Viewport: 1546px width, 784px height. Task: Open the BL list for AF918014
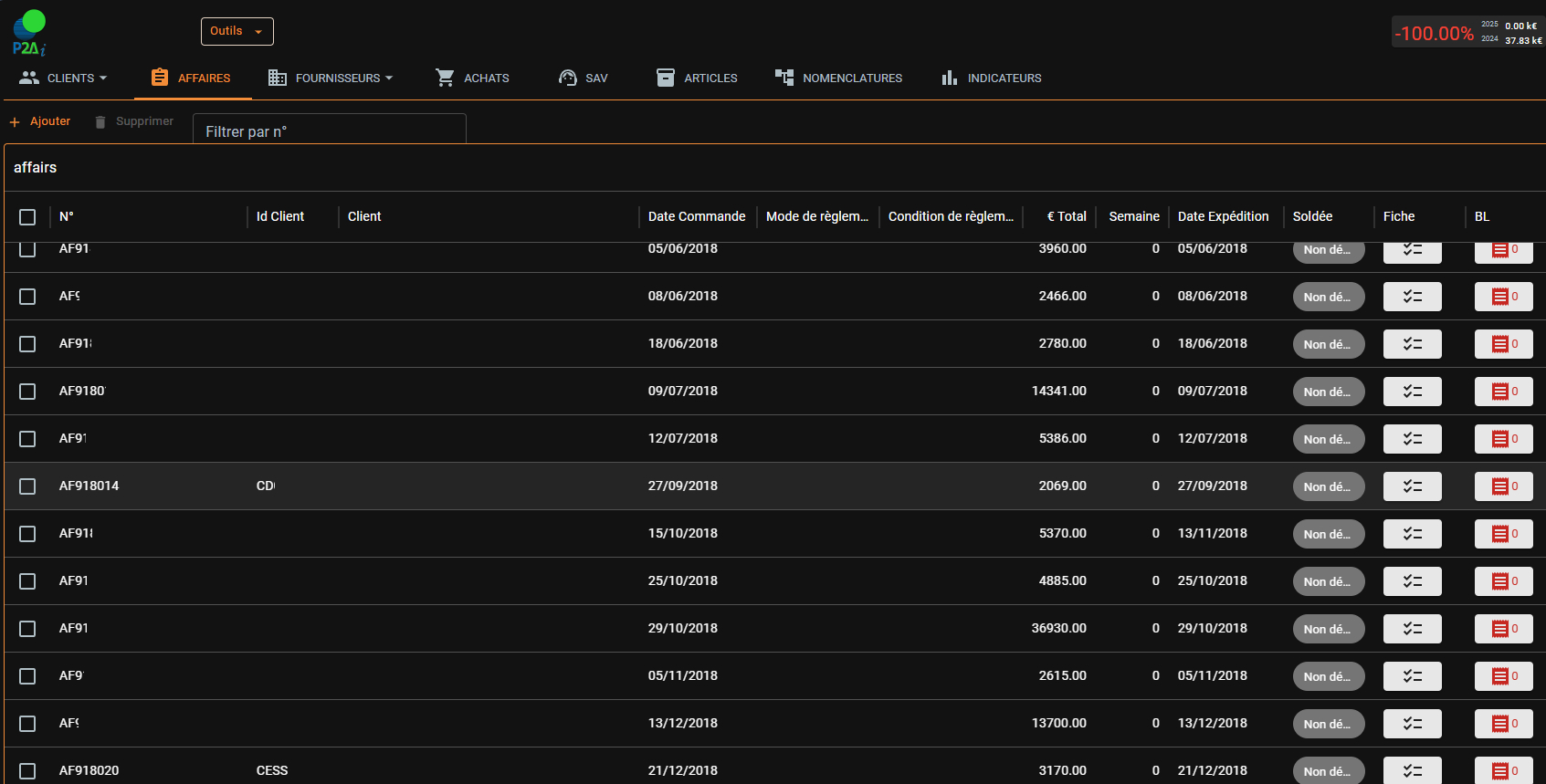pos(1504,486)
